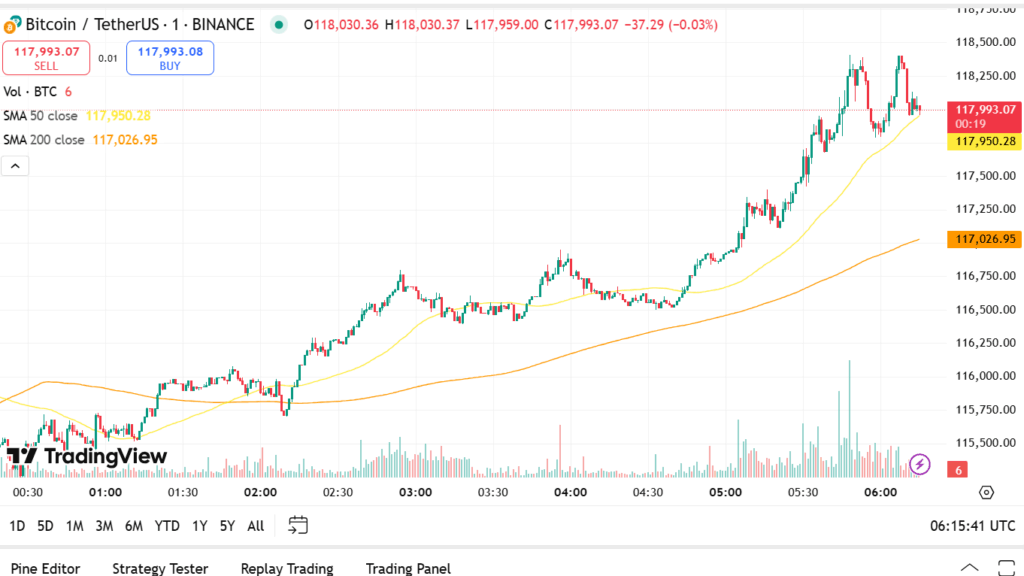Click the 116,000.00 price axis label

click(985, 376)
